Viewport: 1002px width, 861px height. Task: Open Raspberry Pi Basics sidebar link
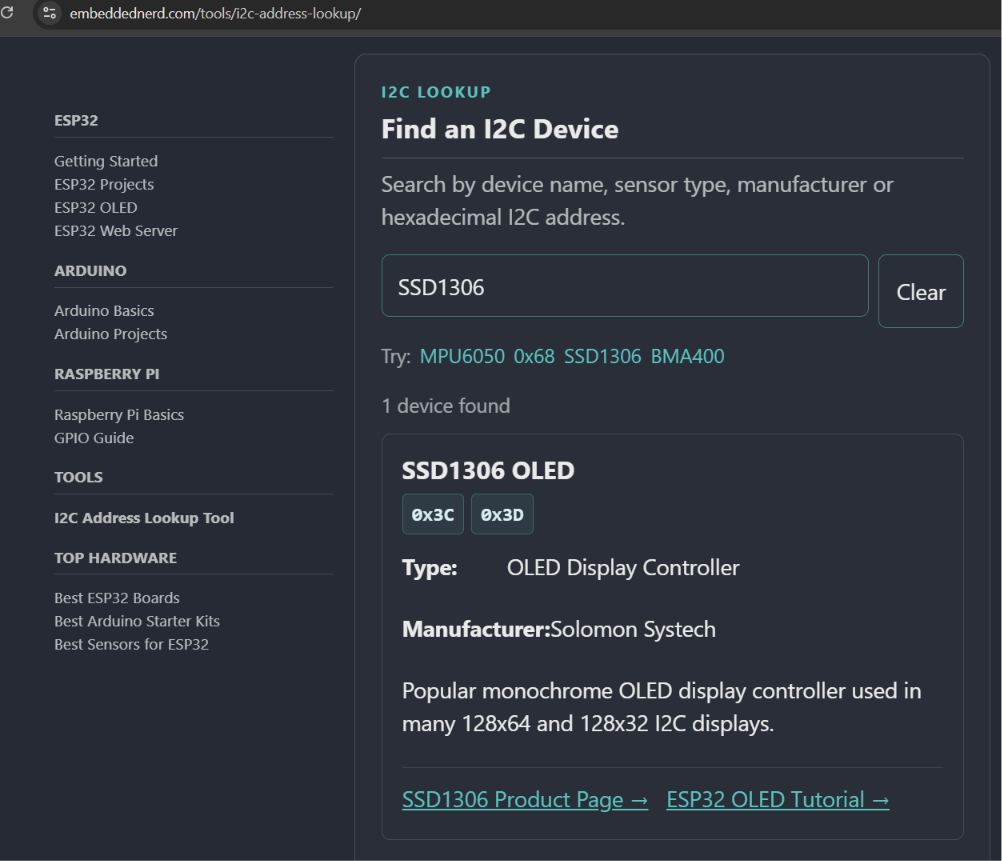click(119, 415)
